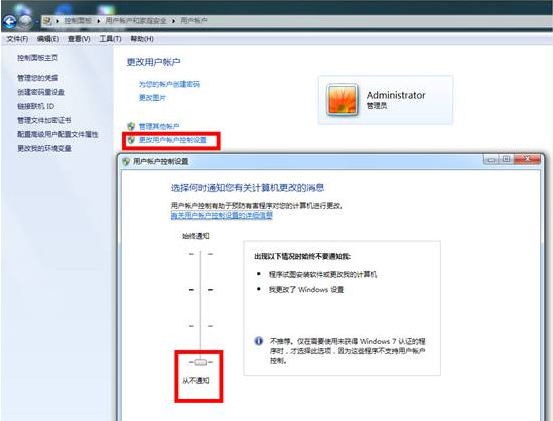Click 更改用户帐户控制设置 link
Image resolution: width=553 pixels, height=421 pixels.
(173, 140)
